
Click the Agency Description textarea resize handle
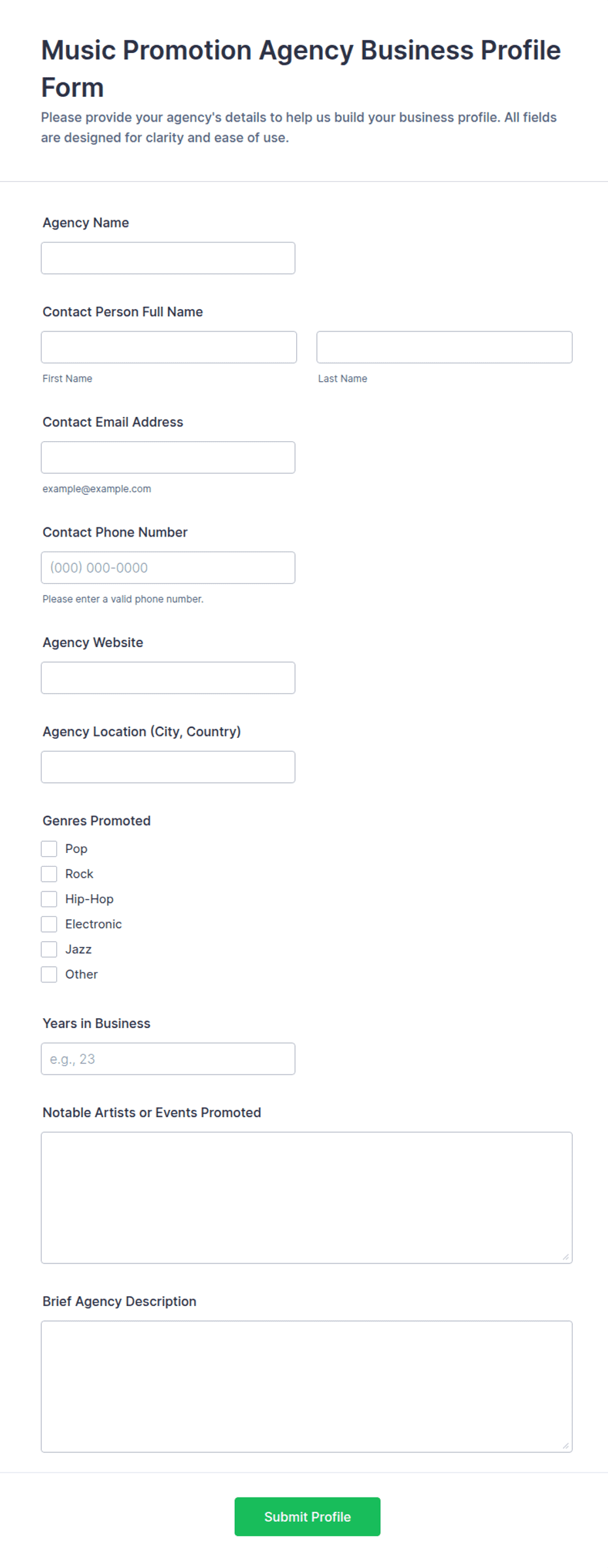coord(566,1446)
